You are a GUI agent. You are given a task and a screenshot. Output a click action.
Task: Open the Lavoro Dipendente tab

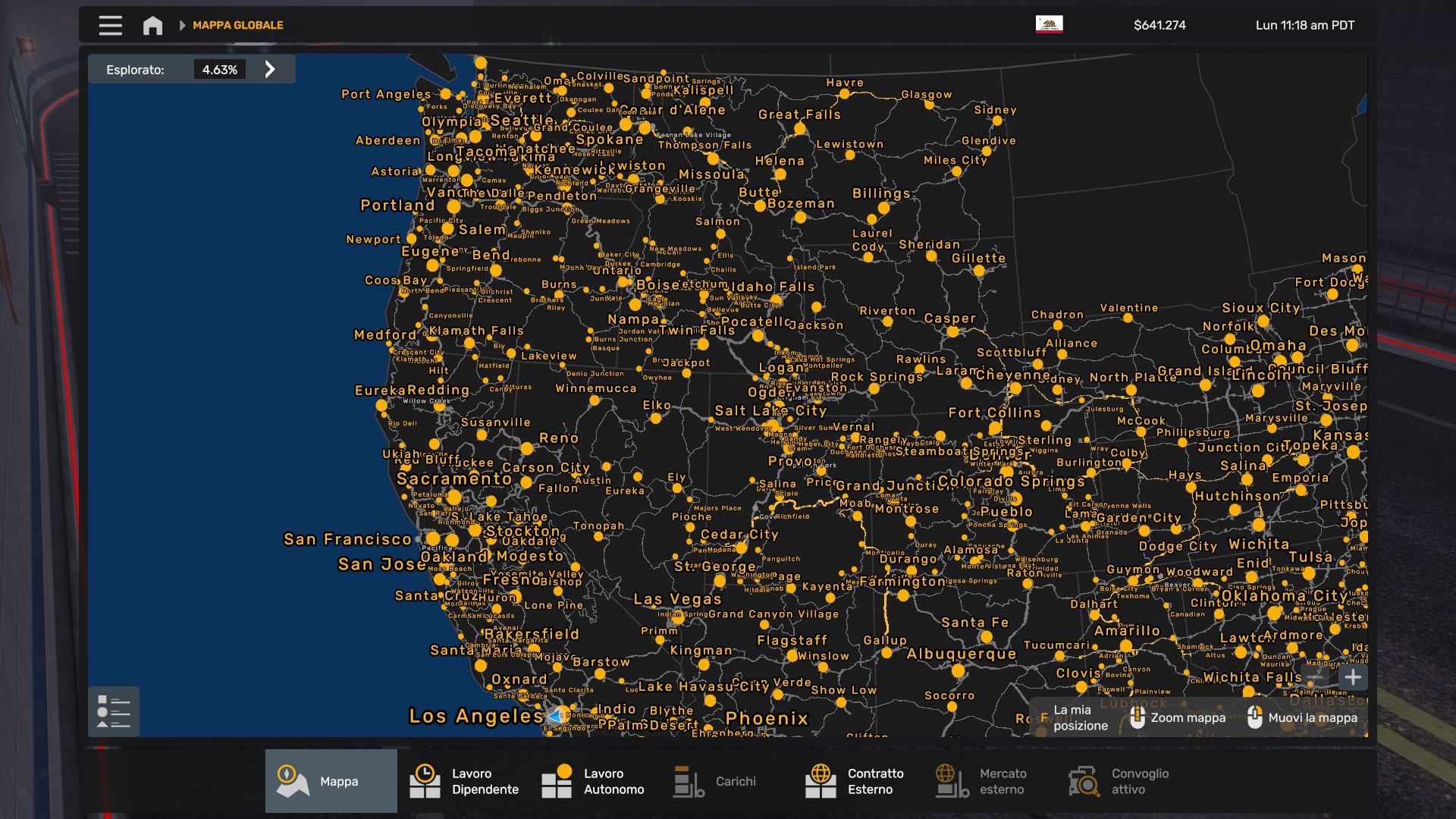(x=463, y=781)
